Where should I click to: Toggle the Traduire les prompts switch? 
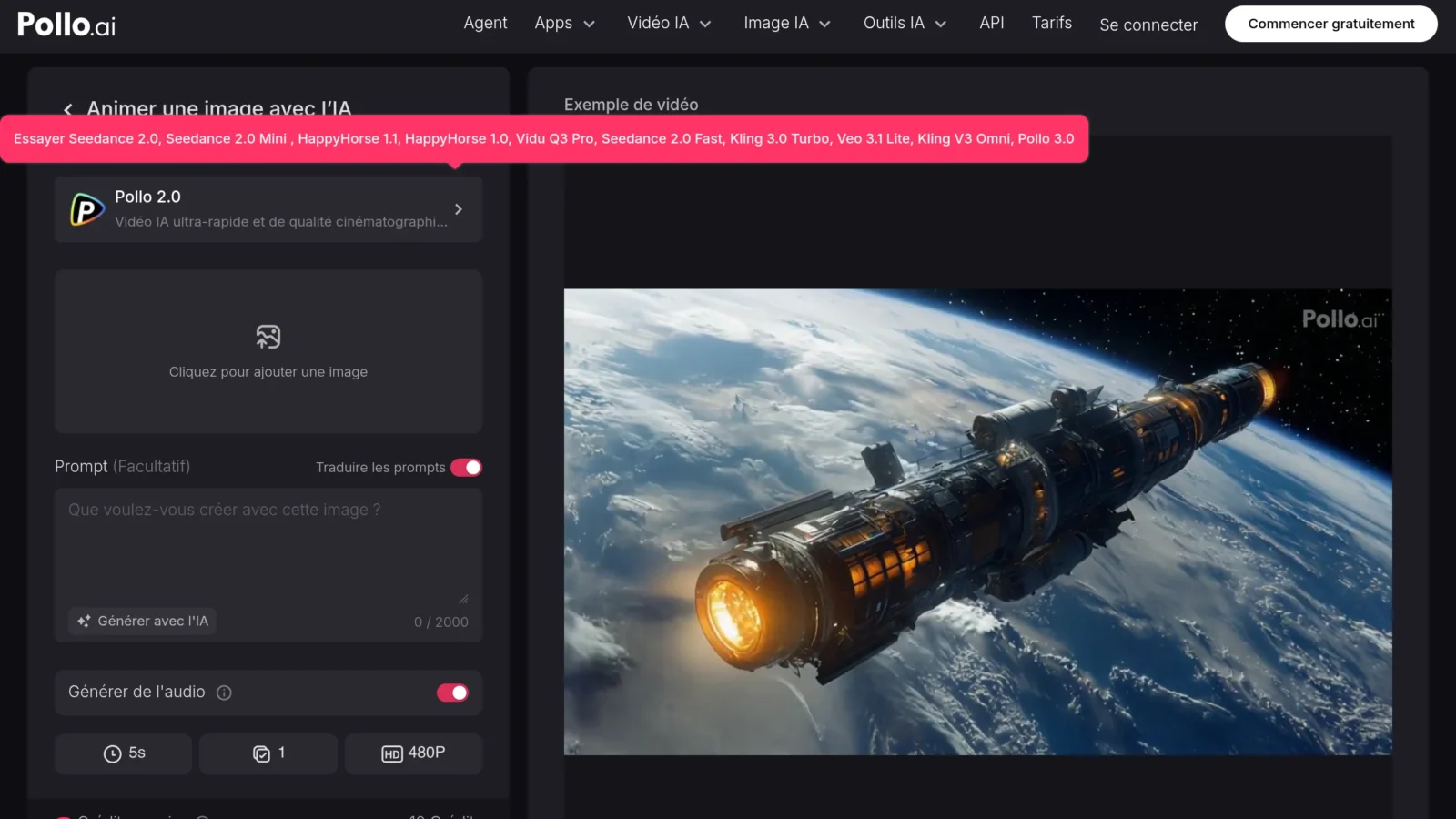pyautogui.click(x=466, y=467)
